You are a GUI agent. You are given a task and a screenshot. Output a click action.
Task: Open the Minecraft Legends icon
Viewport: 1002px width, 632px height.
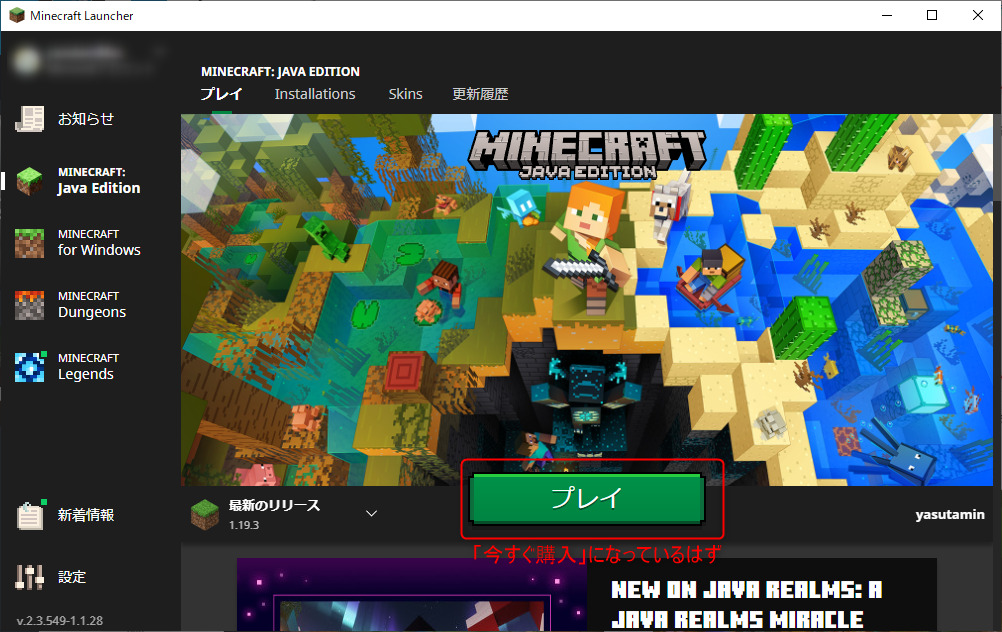(29, 367)
